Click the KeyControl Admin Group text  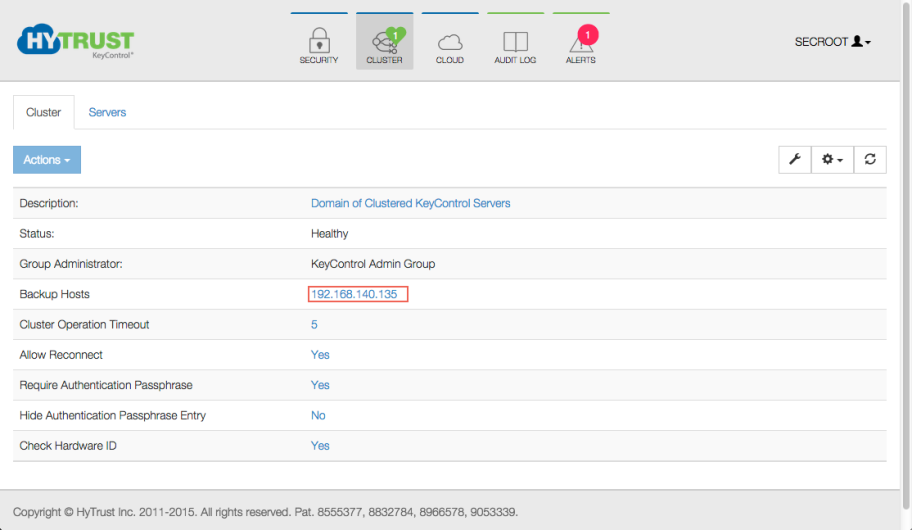pyautogui.click(x=373, y=264)
